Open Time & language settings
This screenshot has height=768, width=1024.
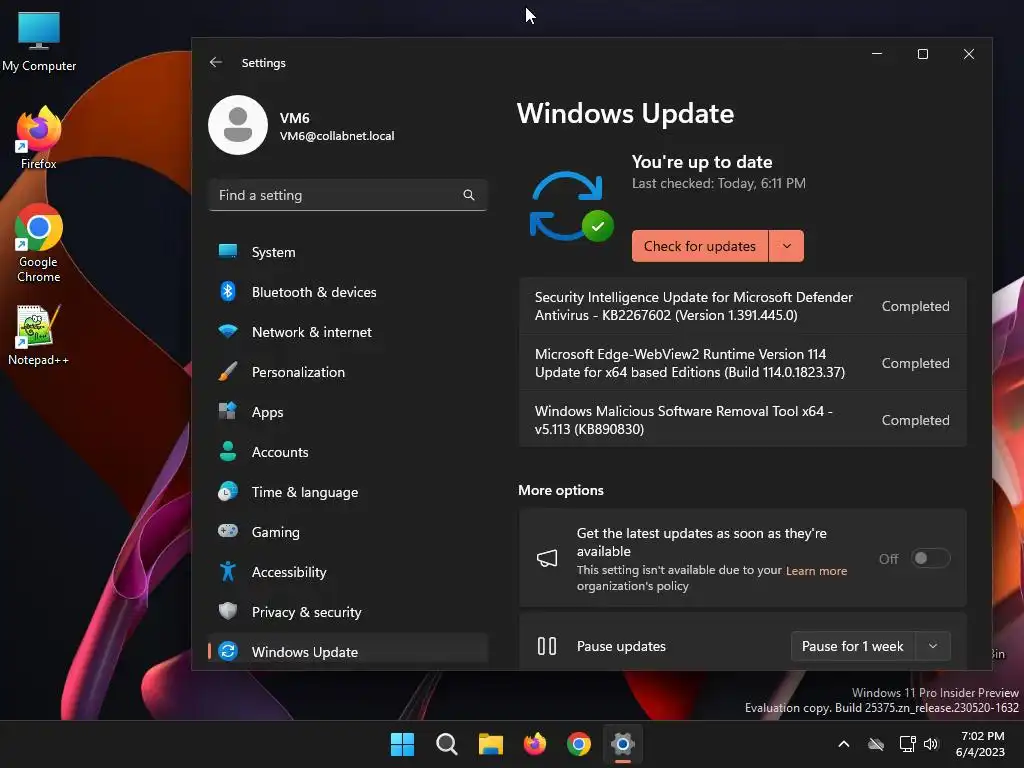click(x=347, y=492)
